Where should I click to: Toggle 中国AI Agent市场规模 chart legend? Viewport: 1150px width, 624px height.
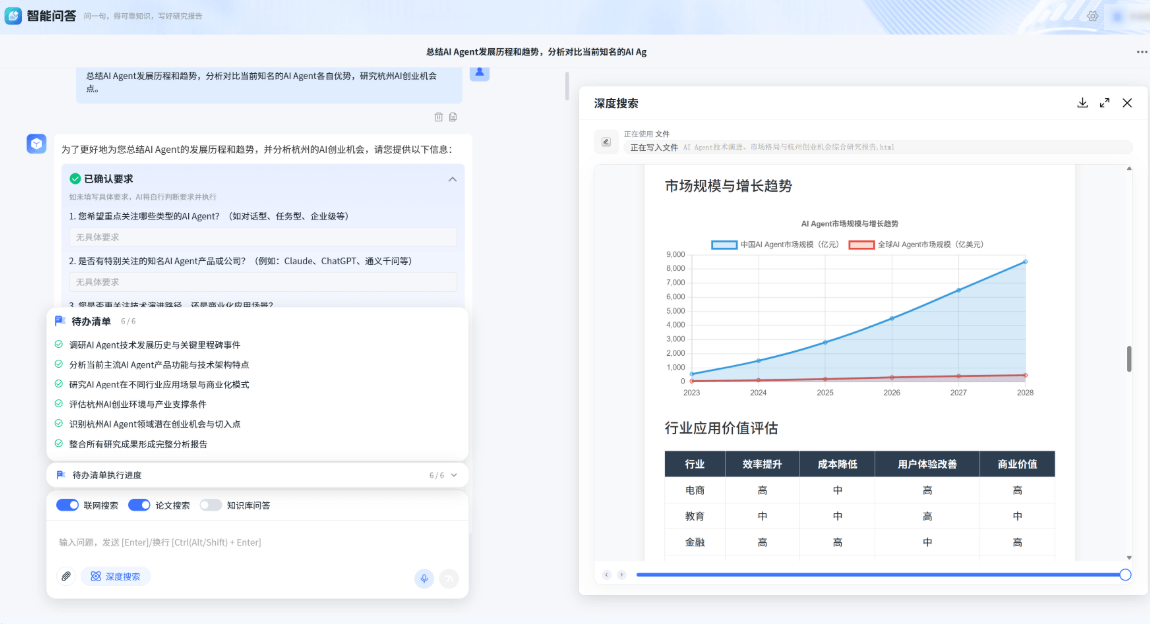click(724, 245)
